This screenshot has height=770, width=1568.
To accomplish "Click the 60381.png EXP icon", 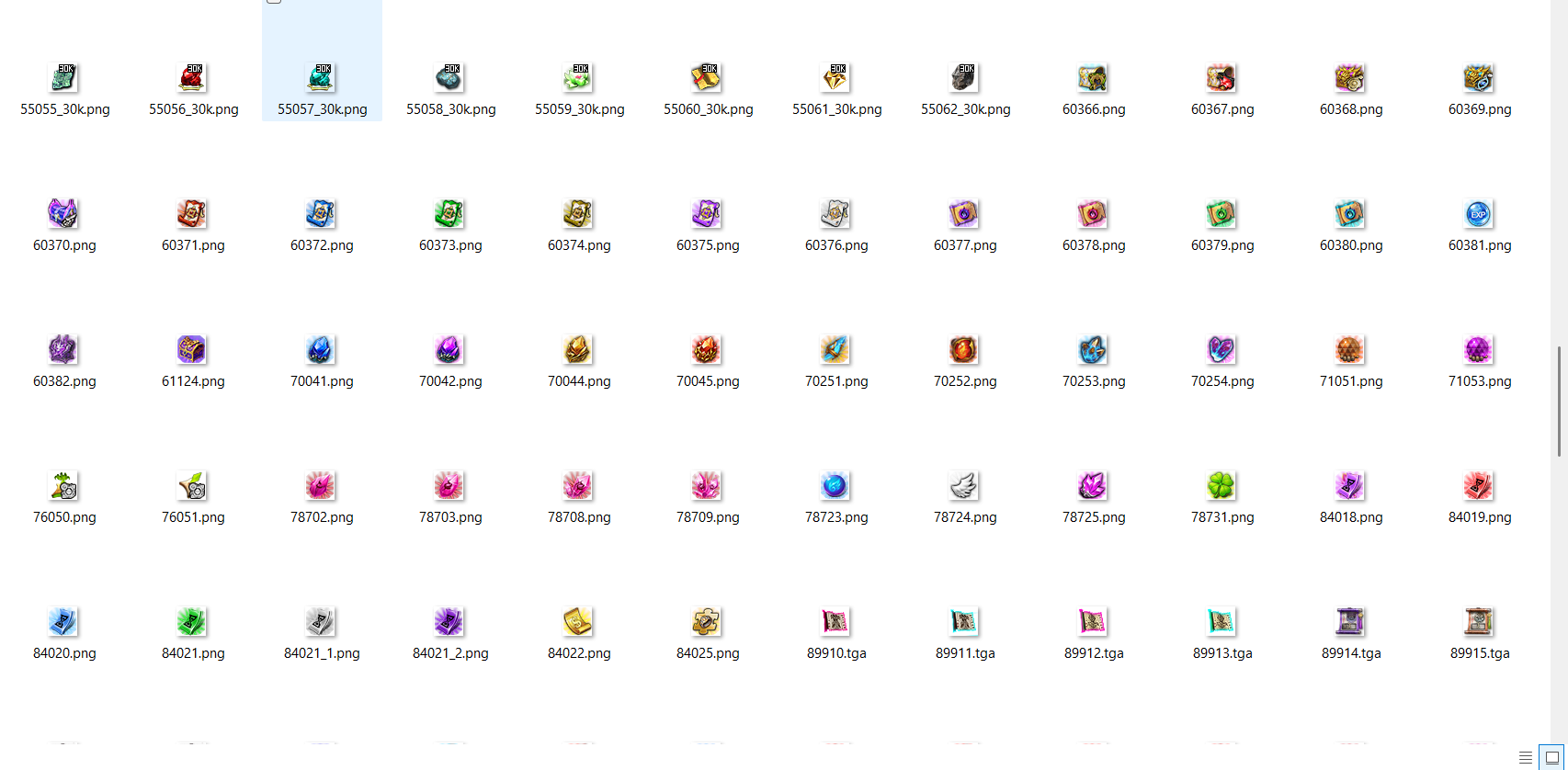I will (x=1479, y=214).
